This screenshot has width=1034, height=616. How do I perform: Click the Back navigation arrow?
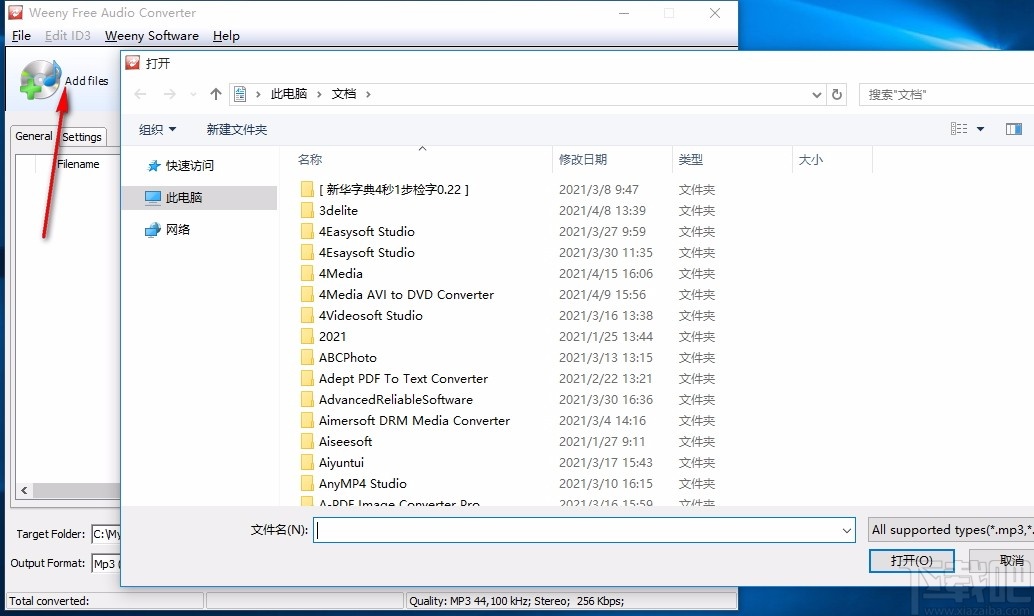140,94
